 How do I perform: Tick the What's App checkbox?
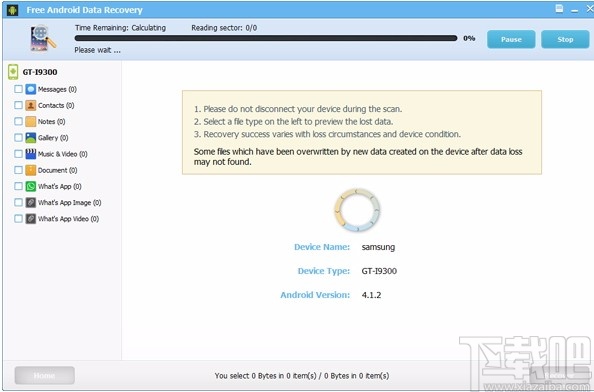click(x=18, y=186)
